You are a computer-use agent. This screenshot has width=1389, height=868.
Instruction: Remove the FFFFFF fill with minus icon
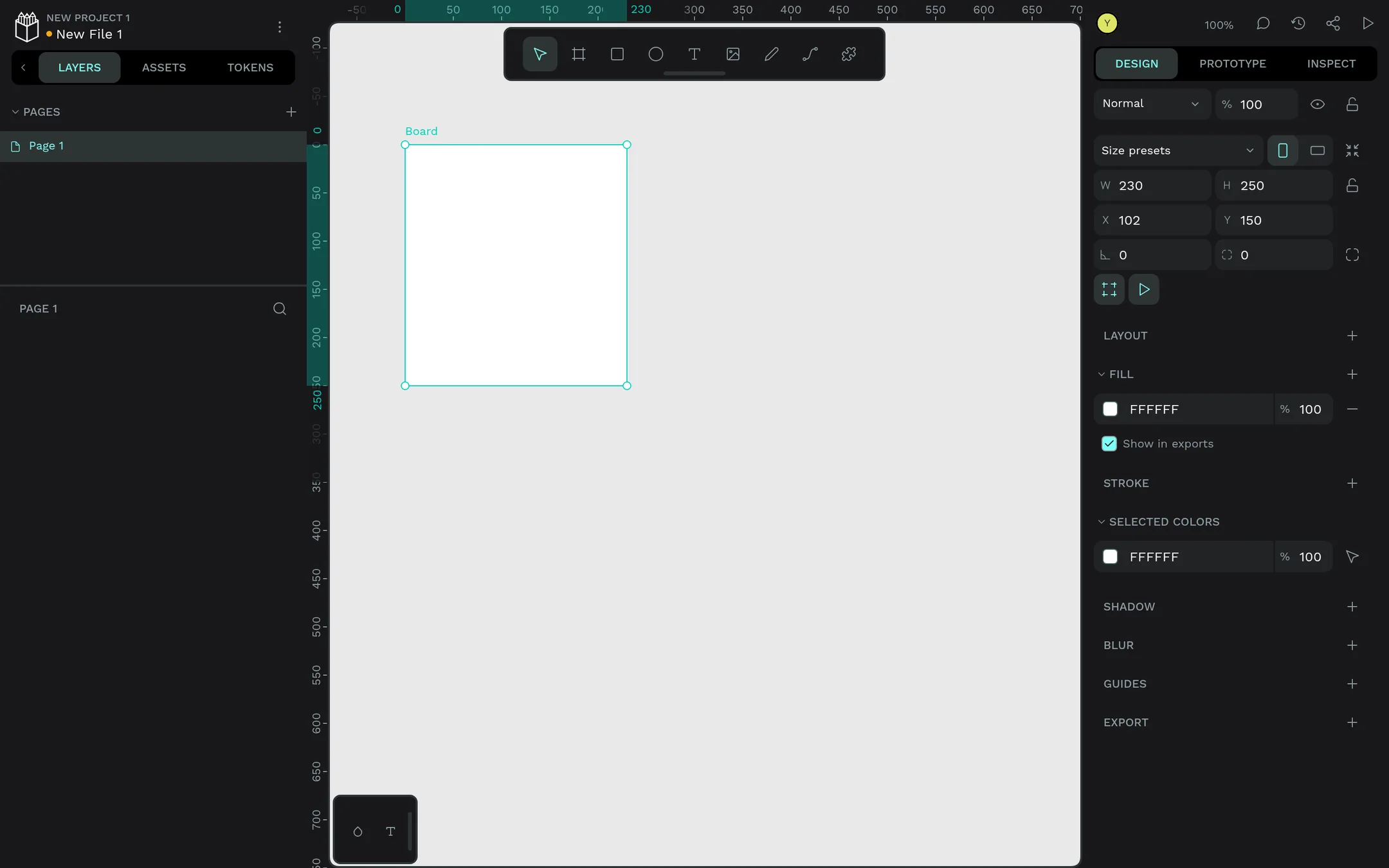coord(1352,410)
